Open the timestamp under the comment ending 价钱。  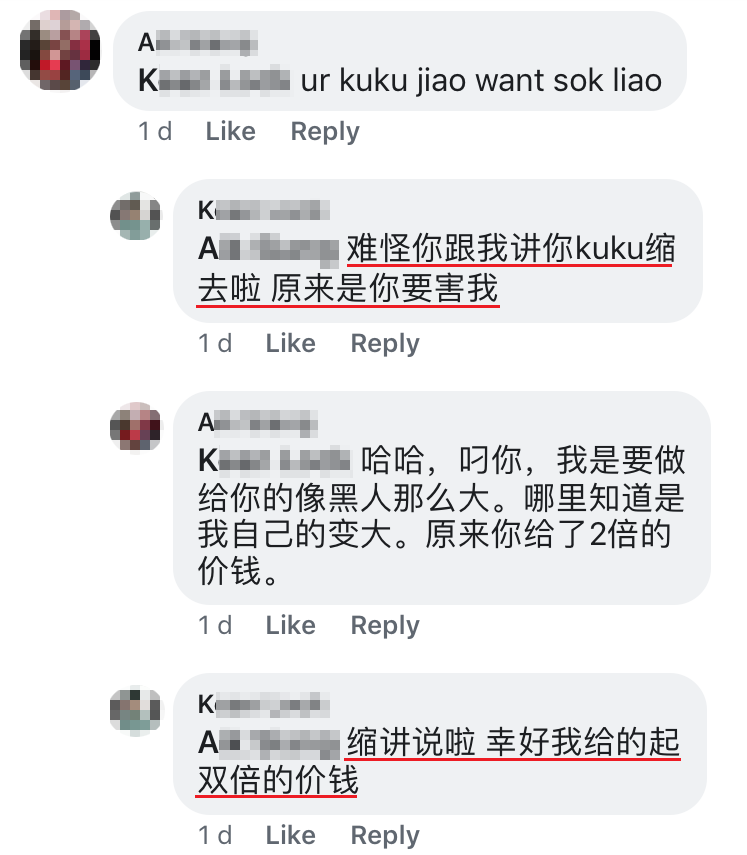point(215,625)
